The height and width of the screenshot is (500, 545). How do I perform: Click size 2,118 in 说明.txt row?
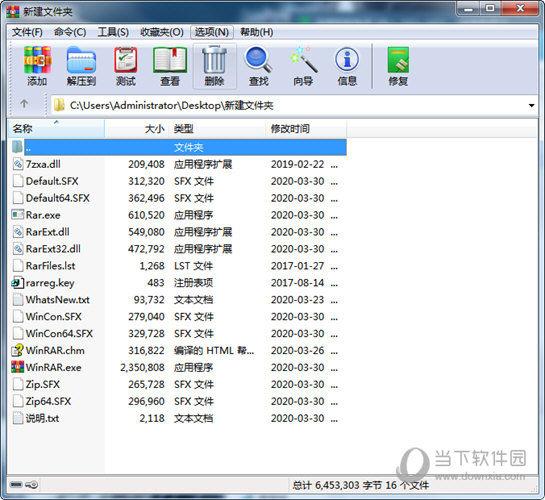[x=152, y=418]
